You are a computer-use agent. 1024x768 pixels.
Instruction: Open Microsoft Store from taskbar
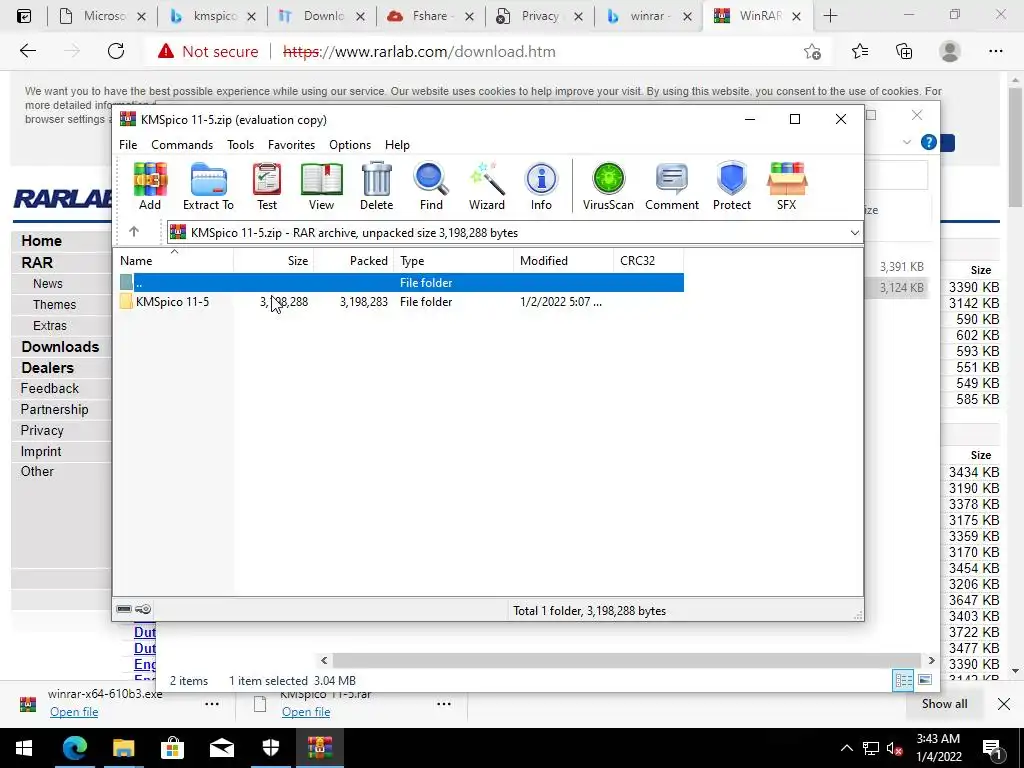[x=172, y=748]
